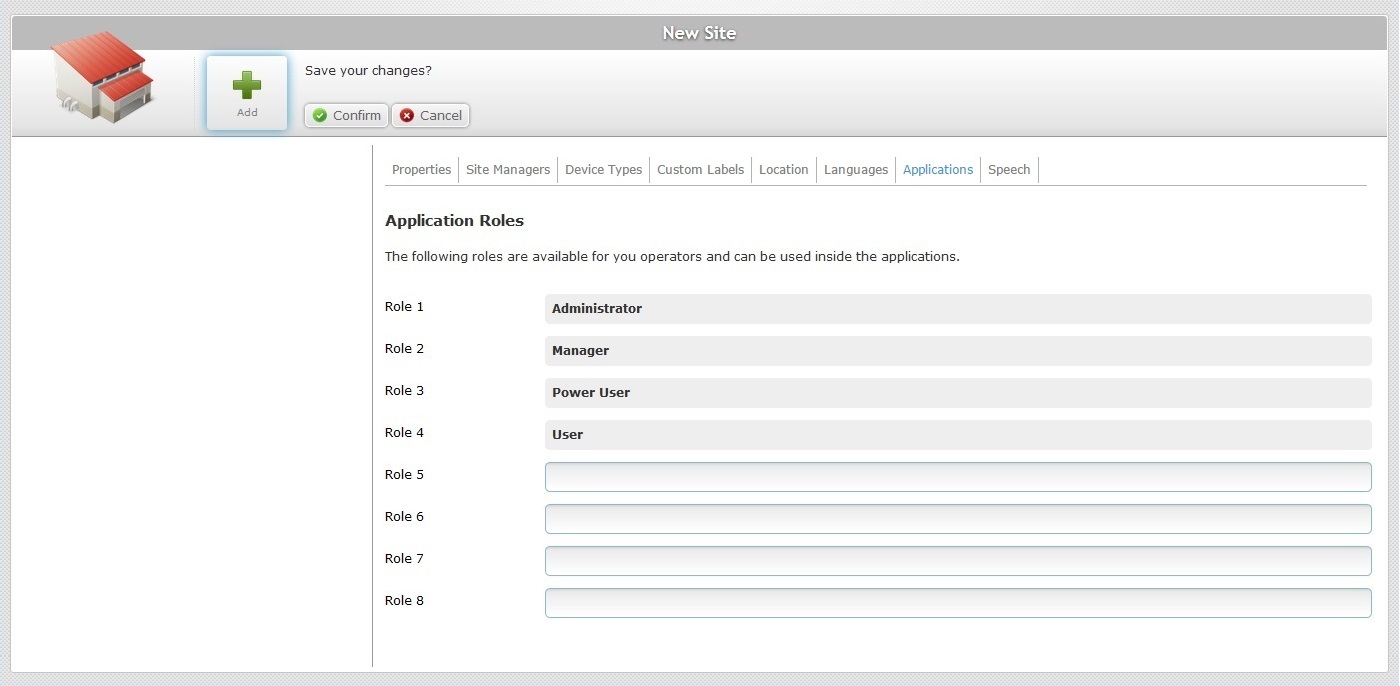This screenshot has width=1400, height=686.
Task: Click the Manager role field
Action: [958, 351]
